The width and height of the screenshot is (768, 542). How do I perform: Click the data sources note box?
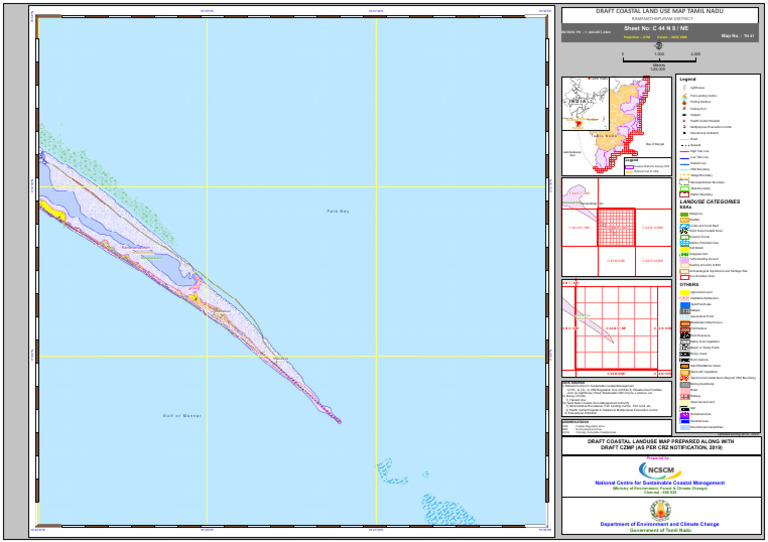pos(616,399)
